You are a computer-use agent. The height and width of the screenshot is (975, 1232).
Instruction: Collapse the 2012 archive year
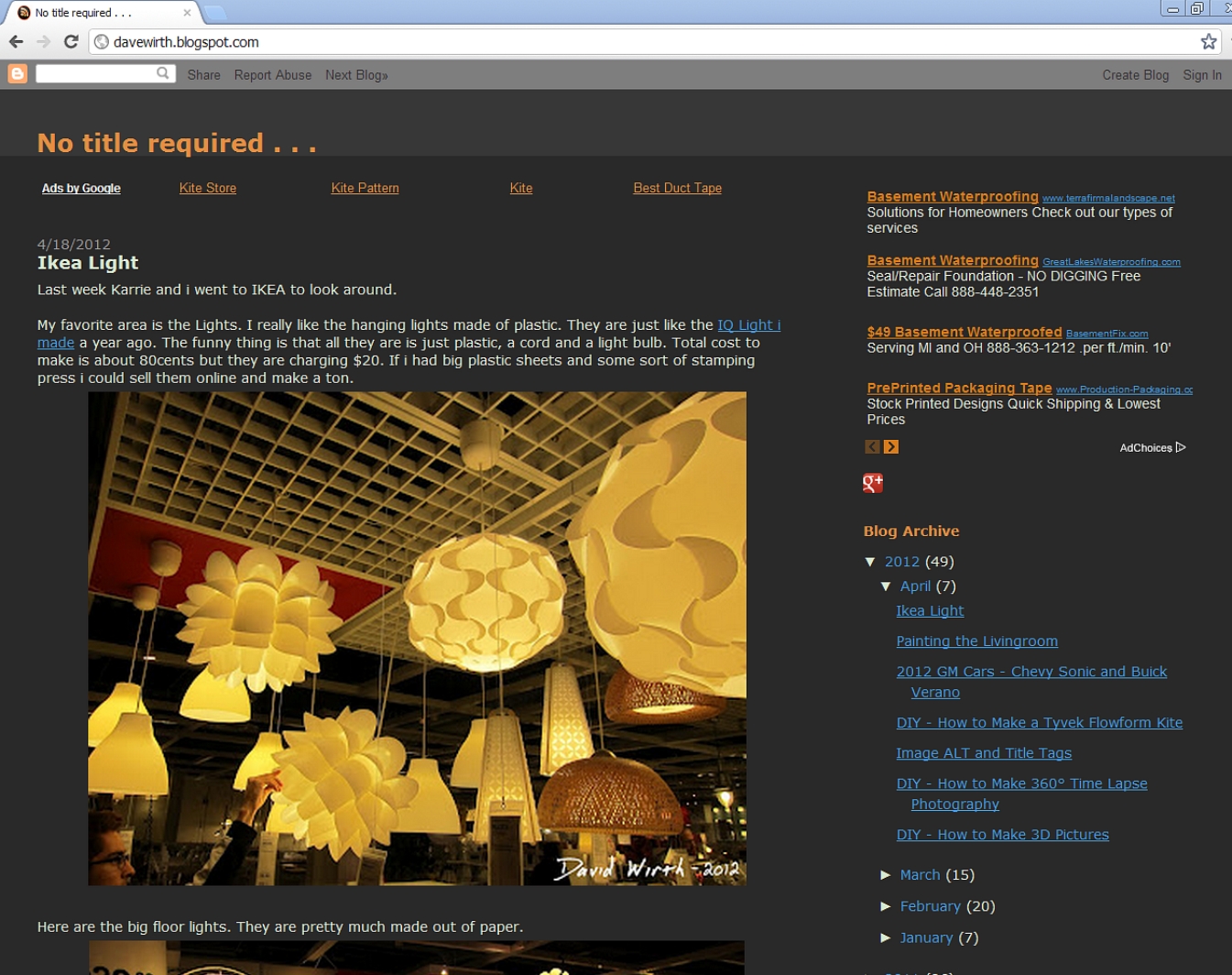tap(870, 562)
